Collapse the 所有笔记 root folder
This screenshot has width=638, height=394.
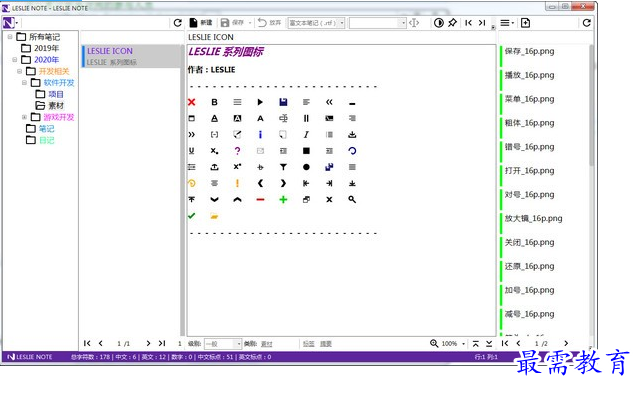point(10,37)
